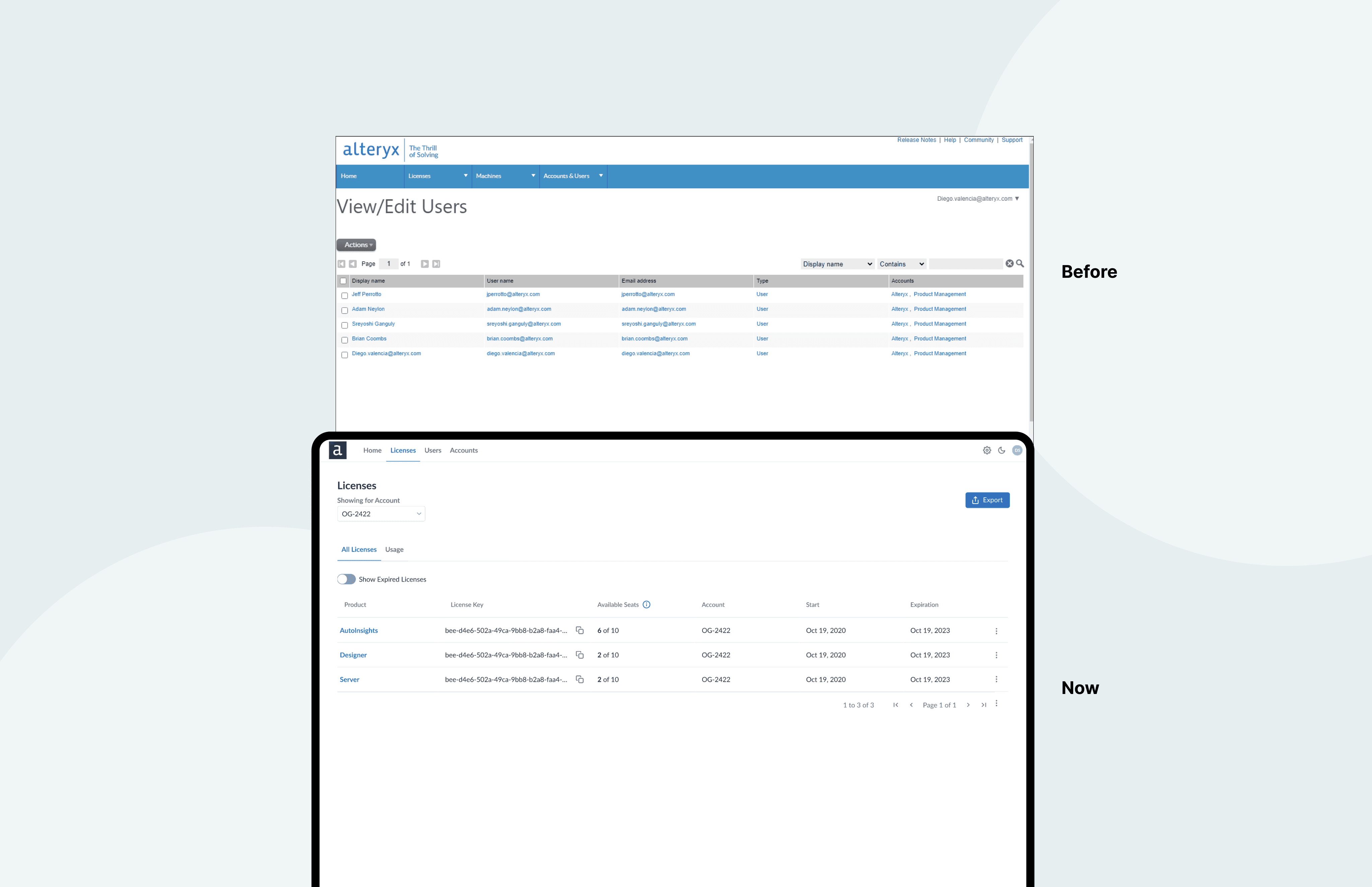Go to previous page in old Users grid
The image size is (1372, 887).
[353, 264]
